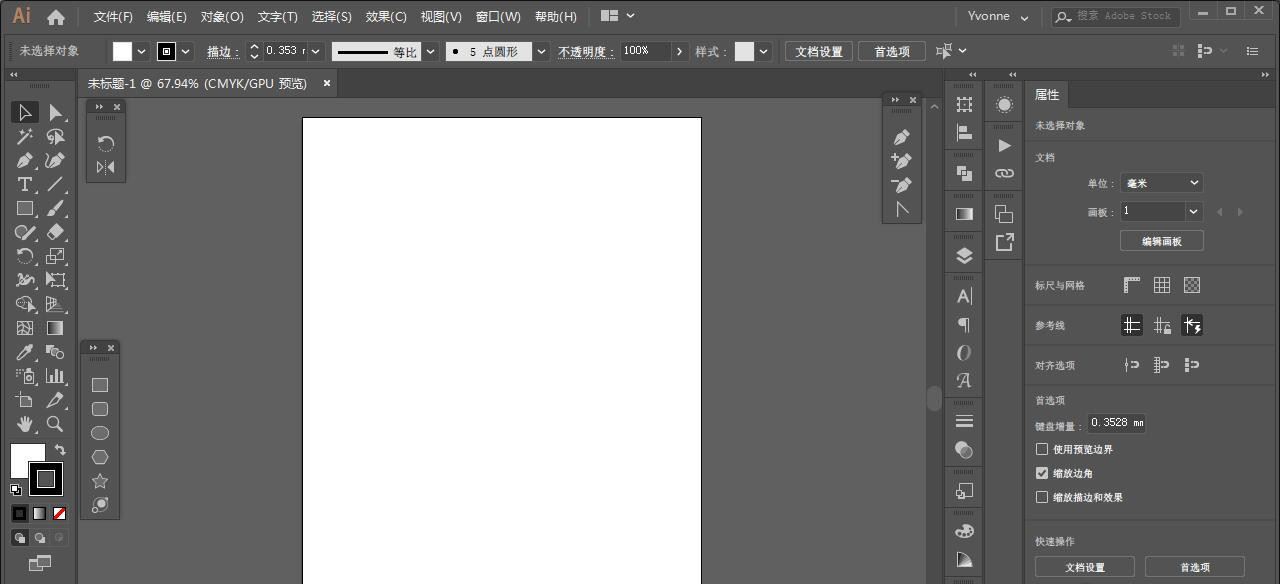The width and height of the screenshot is (1280, 584).
Task: Select the Eraser tool
Action: [x=55, y=232]
